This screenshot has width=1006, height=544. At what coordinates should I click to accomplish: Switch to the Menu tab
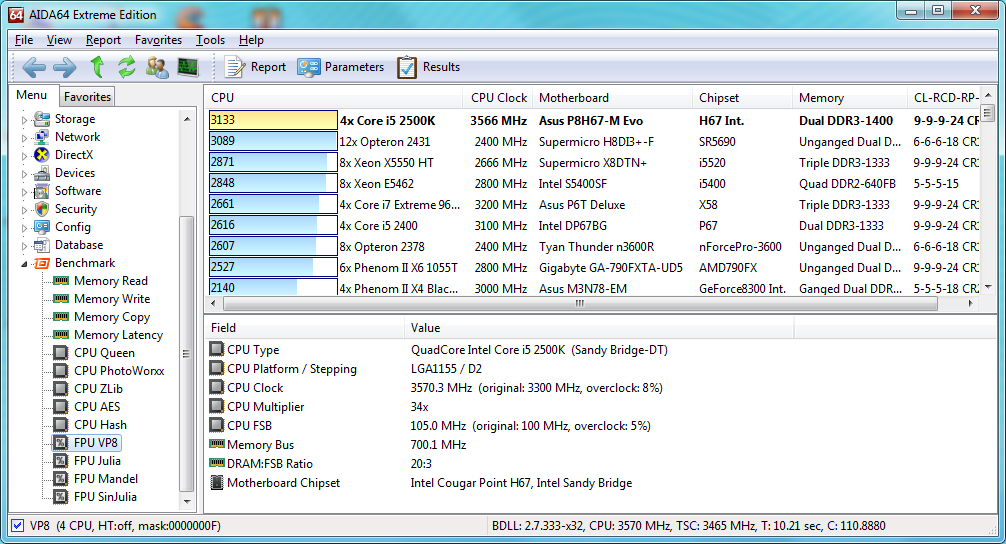click(32, 95)
